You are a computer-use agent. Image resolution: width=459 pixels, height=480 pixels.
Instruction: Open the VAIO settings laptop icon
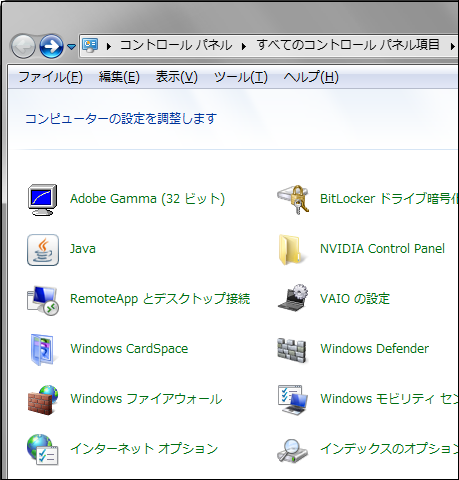[293, 298]
